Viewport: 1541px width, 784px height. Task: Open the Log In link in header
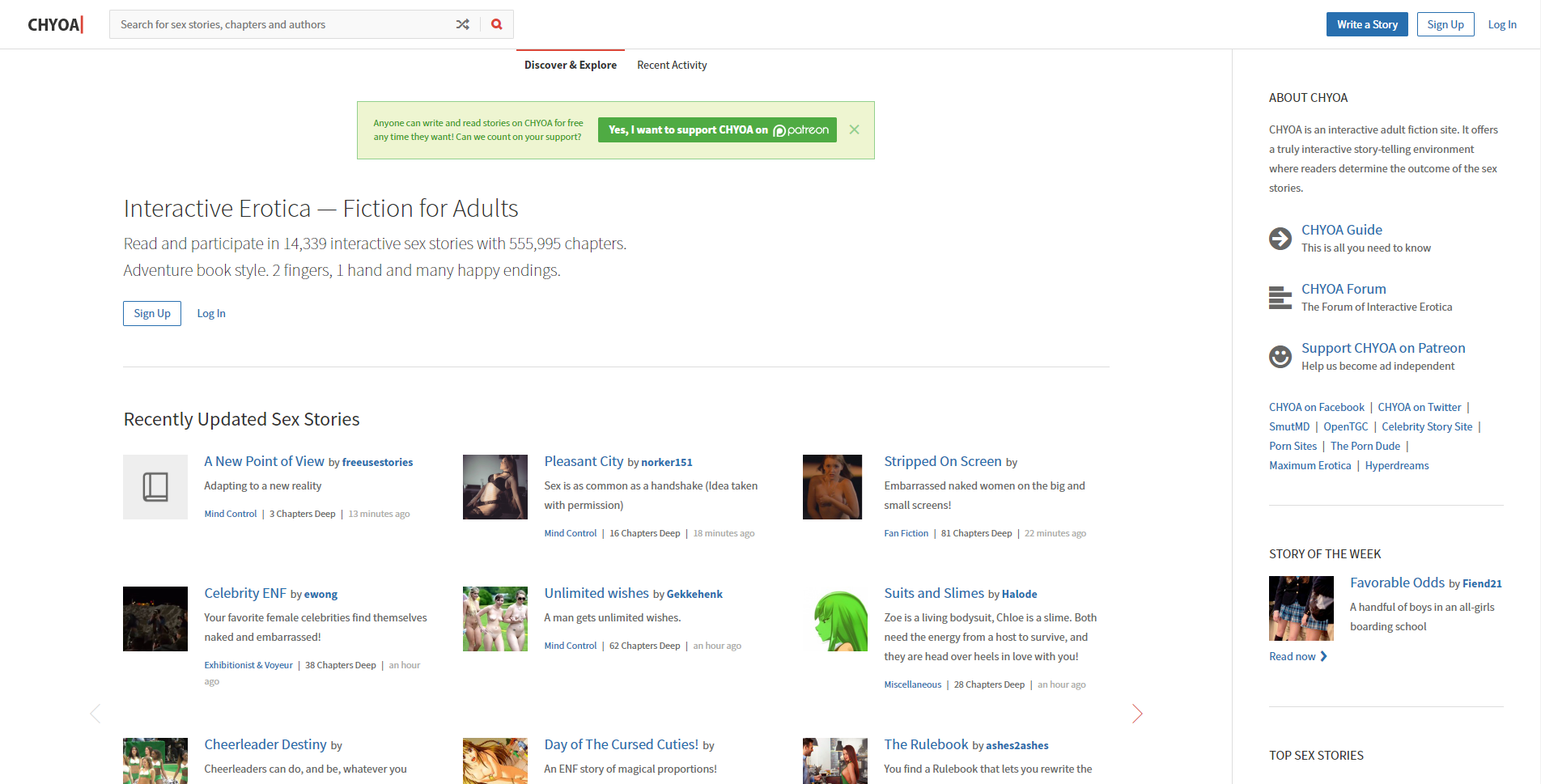(1501, 24)
